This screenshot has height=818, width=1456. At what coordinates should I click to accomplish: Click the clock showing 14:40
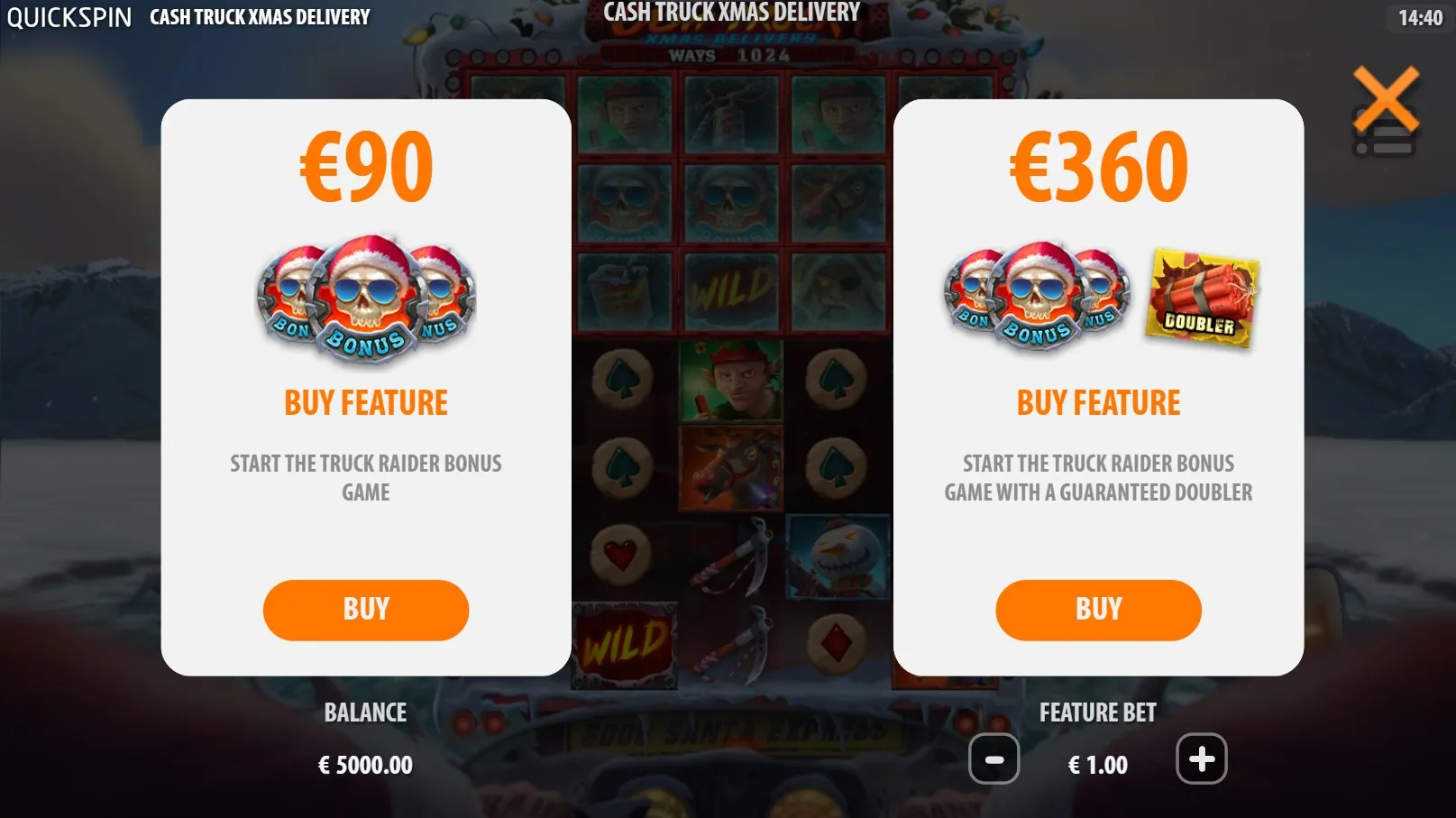tap(1420, 17)
